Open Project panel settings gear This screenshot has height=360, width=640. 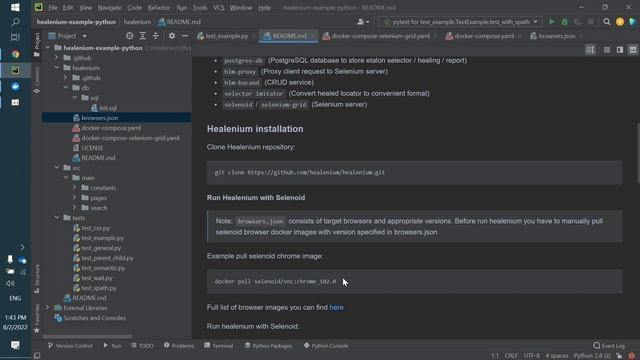pyautogui.click(x=172, y=36)
